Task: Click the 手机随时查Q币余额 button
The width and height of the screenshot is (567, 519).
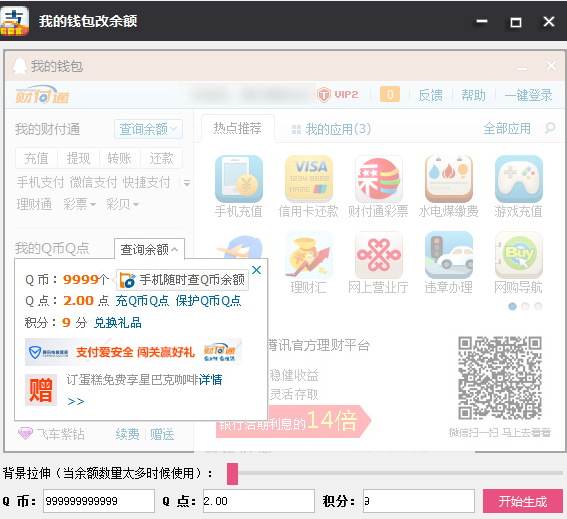Action: [183, 280]
